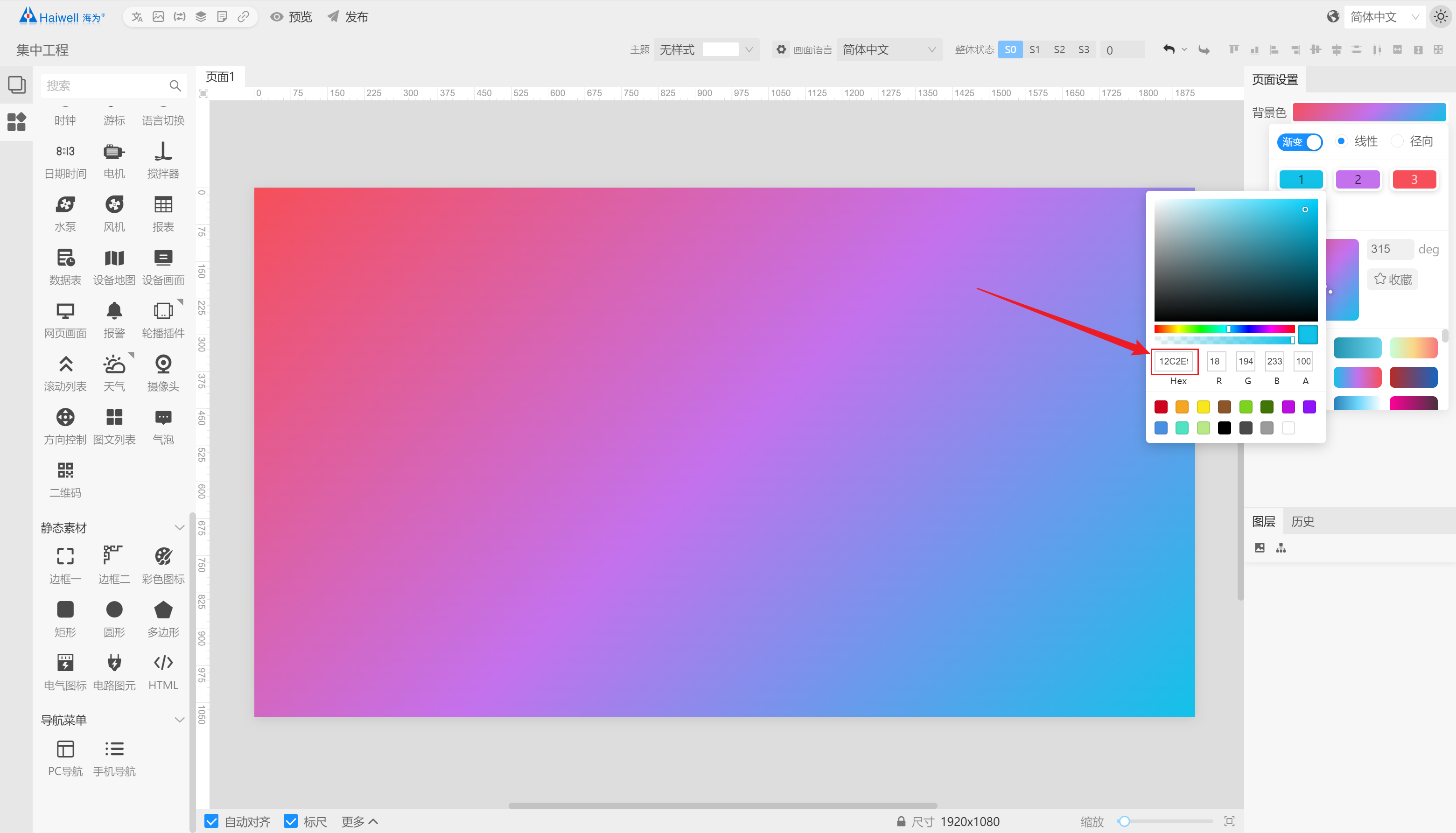This screenshot has width=1456, height=833.
Task: Select the 网页画面 web page component
Action: 65,321
